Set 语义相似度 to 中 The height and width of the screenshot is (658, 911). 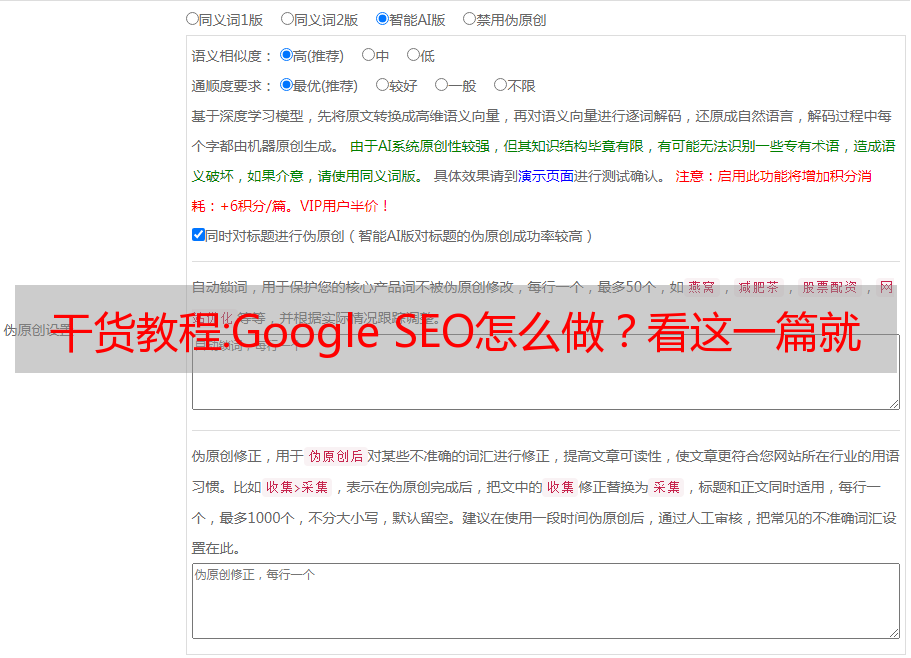coord(368,55)
